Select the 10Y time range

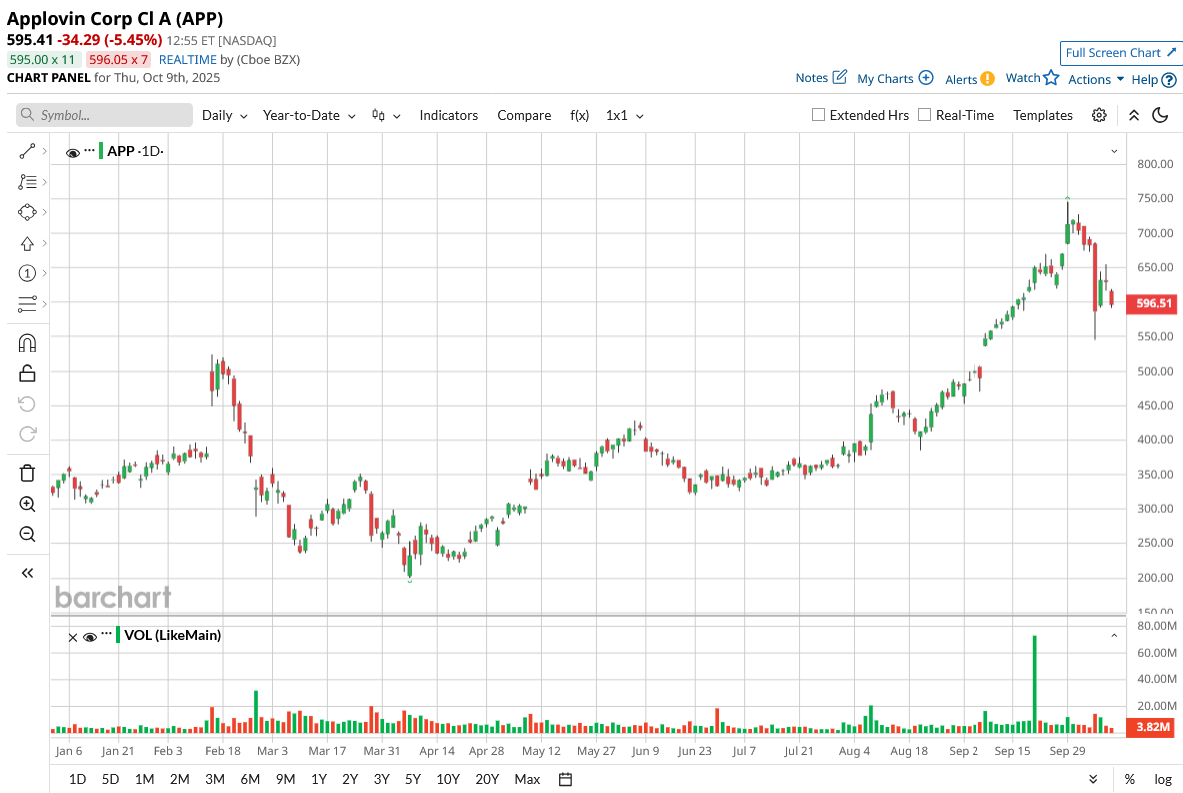(x=448, y=779)
